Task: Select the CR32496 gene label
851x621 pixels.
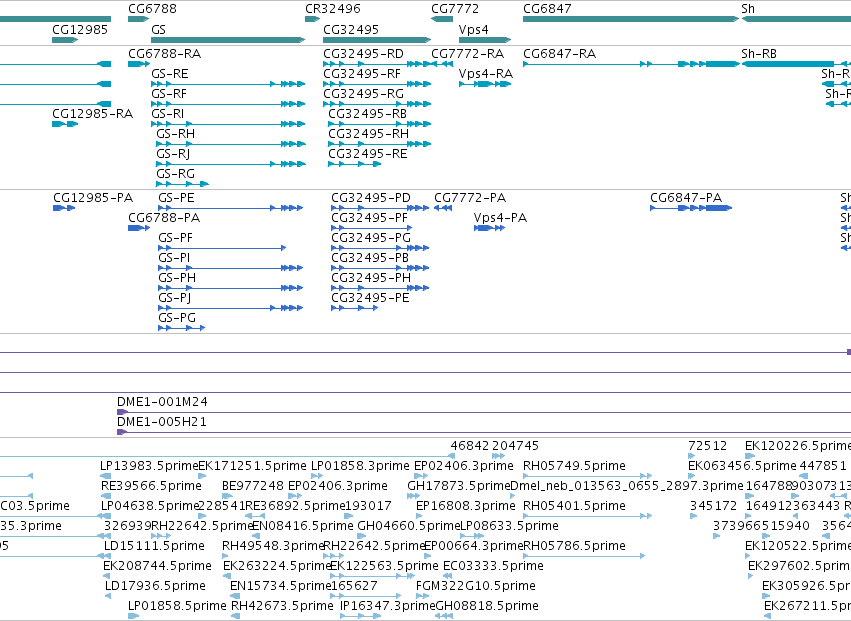Action: coord(333,9)
